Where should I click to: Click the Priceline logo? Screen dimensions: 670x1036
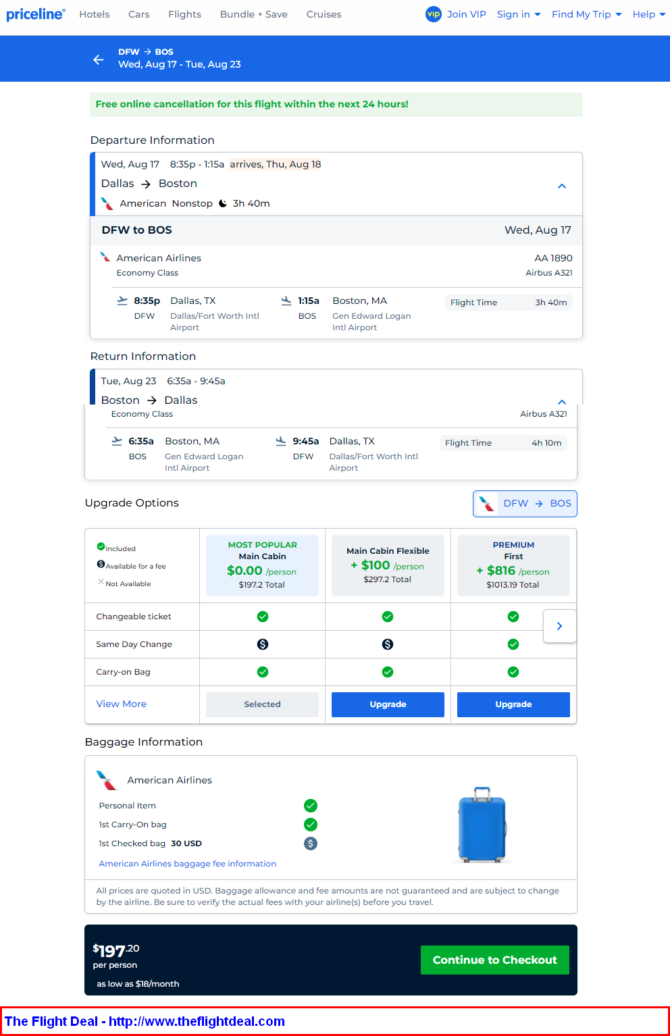point(36,14)
